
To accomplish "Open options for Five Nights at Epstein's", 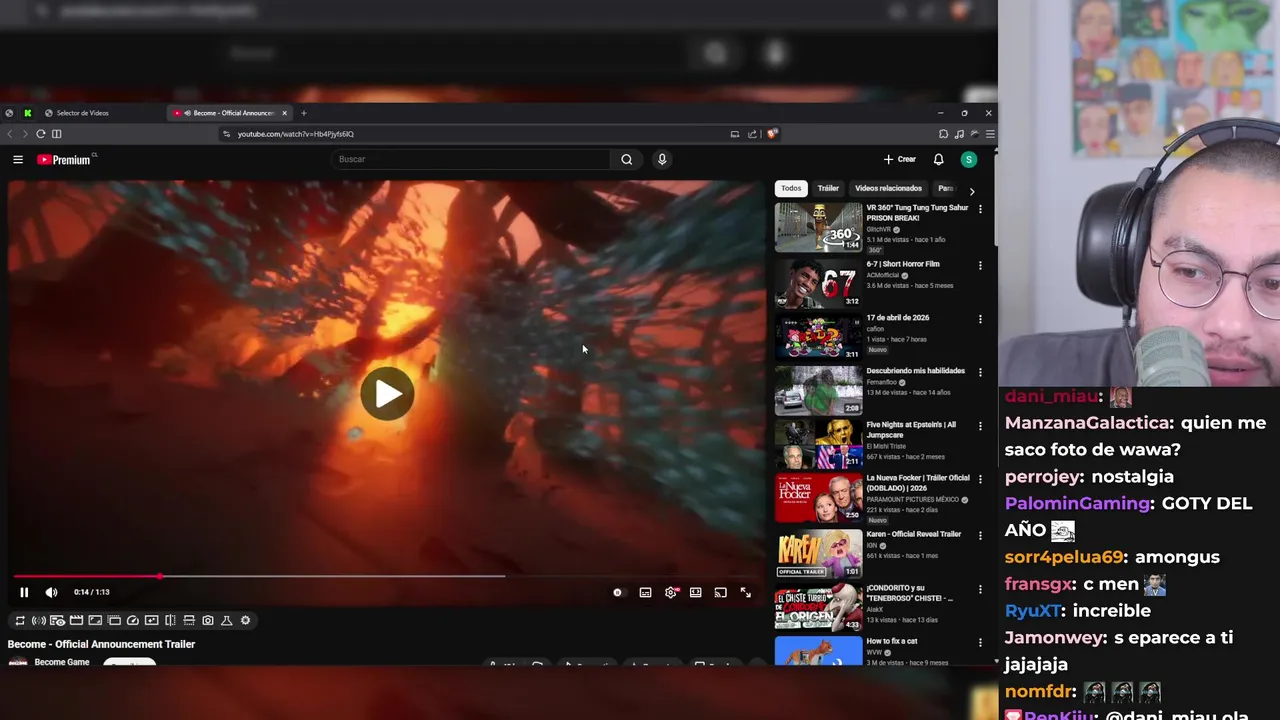I will (x=980, y=426).
